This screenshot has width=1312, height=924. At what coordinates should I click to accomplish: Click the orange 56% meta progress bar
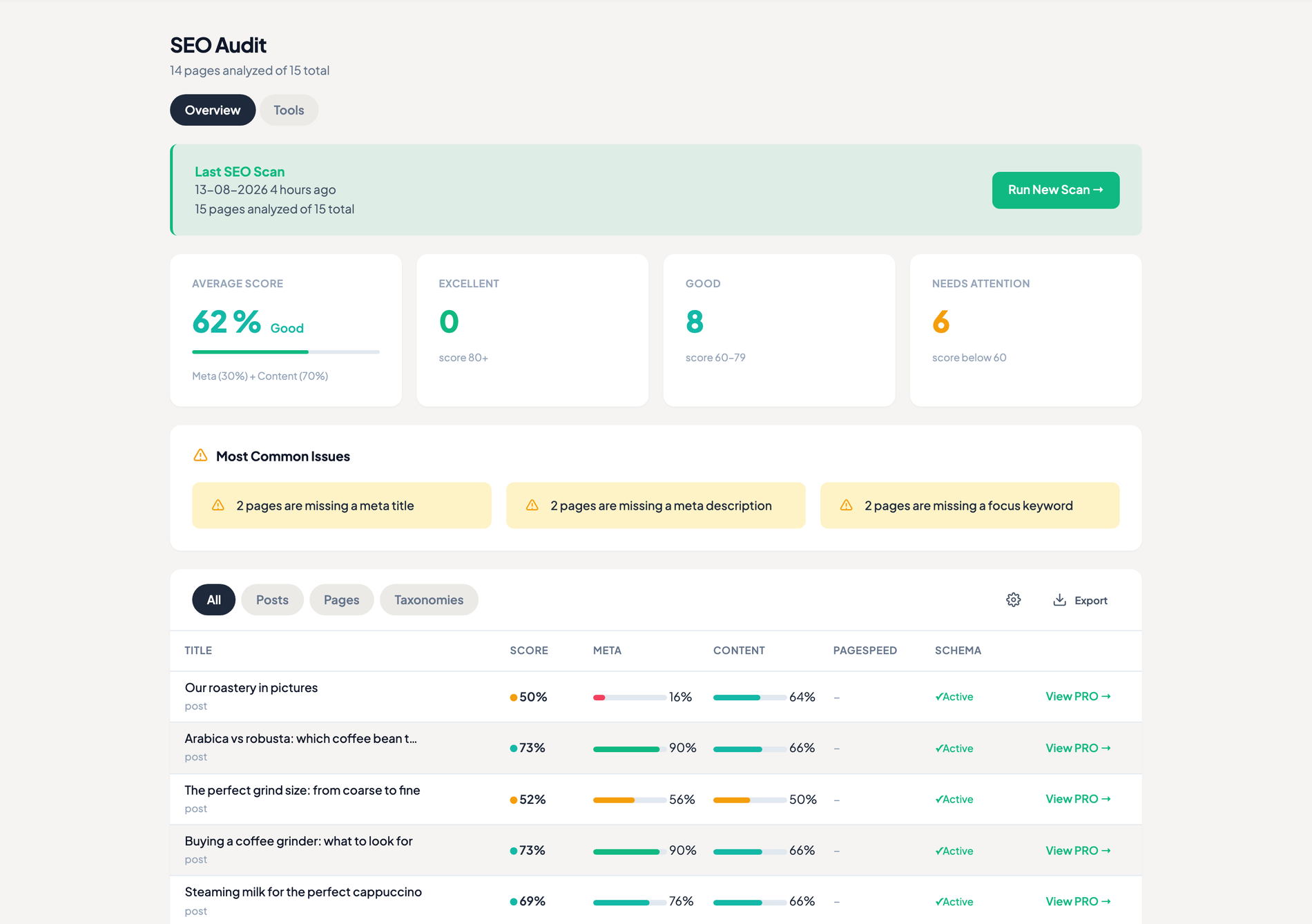(629, 800)
